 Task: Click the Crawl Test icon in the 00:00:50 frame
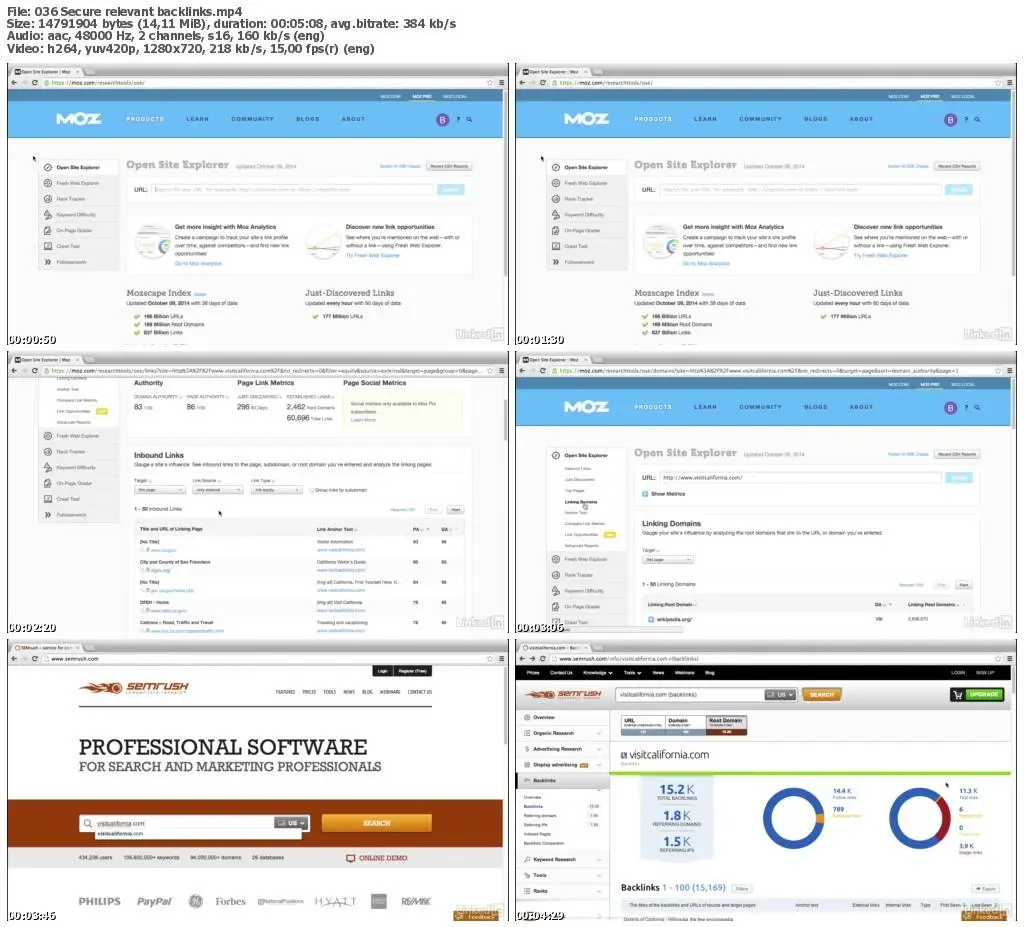48,246
